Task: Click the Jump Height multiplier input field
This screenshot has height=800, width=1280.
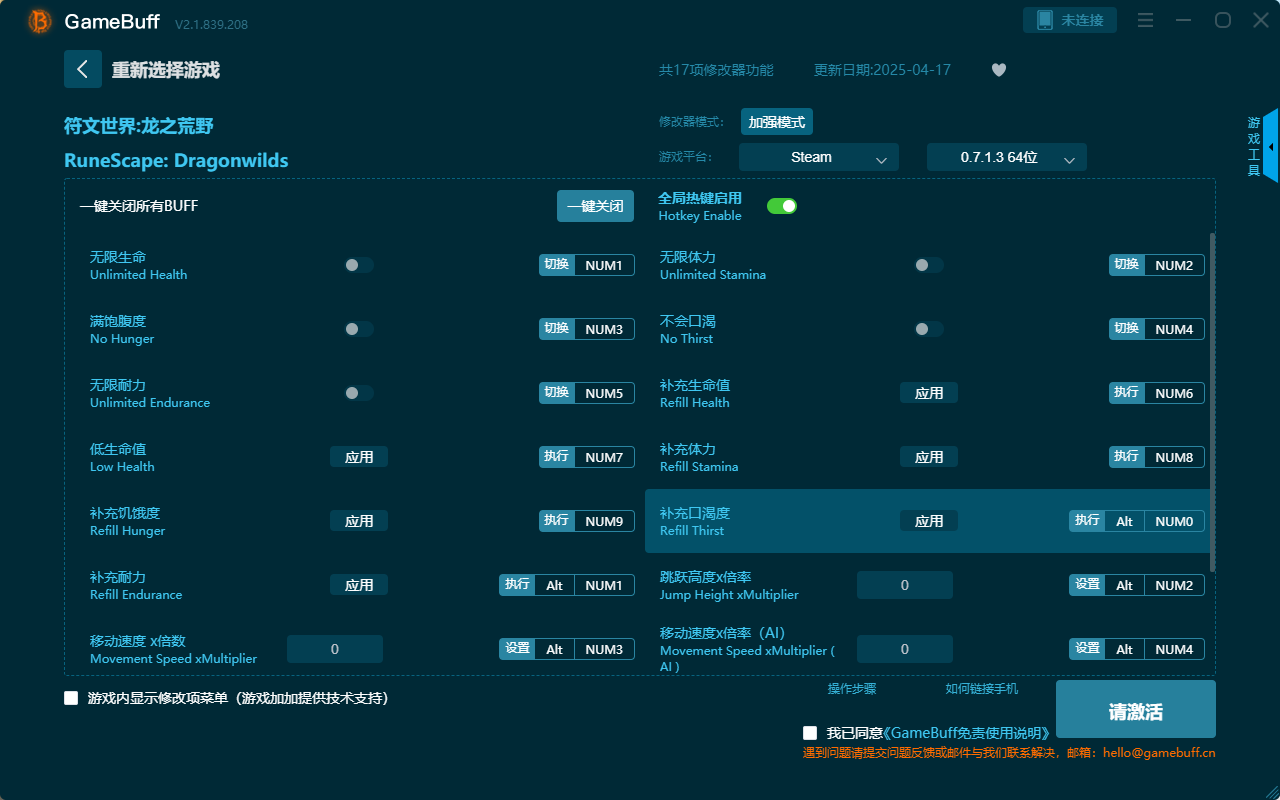Action: [x=904, y=584]
